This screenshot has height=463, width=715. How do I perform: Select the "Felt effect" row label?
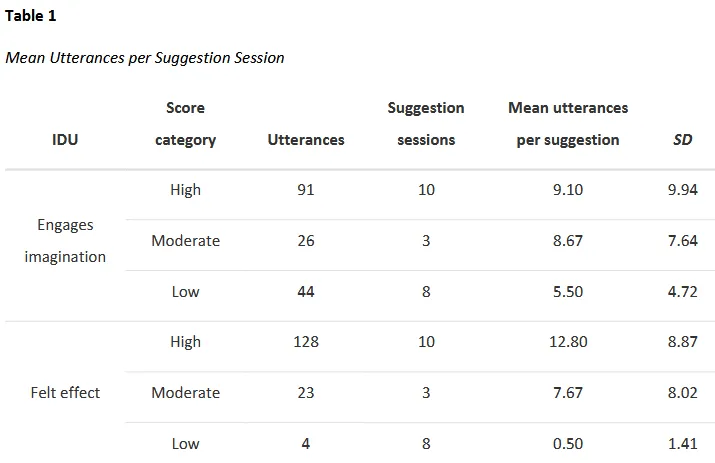click(x=65, y=393)
